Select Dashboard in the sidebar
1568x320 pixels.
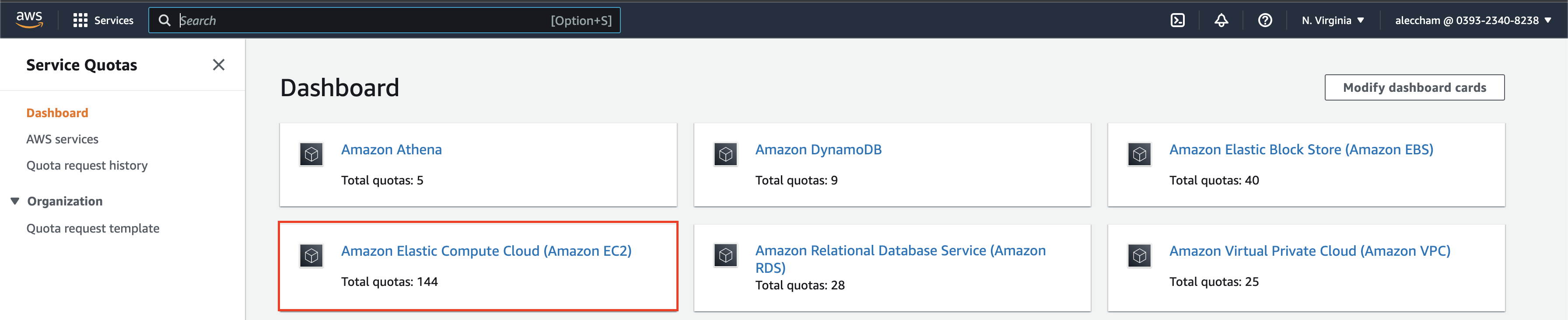[57, 113]
